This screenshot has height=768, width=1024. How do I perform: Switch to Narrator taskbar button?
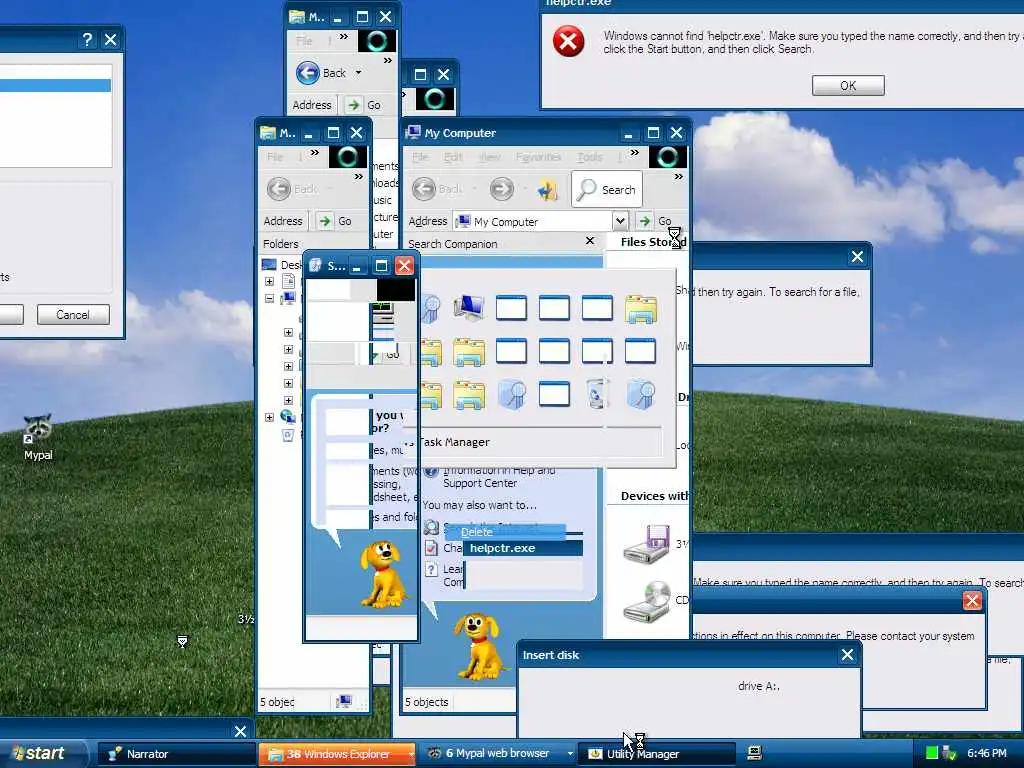[176, 754]
